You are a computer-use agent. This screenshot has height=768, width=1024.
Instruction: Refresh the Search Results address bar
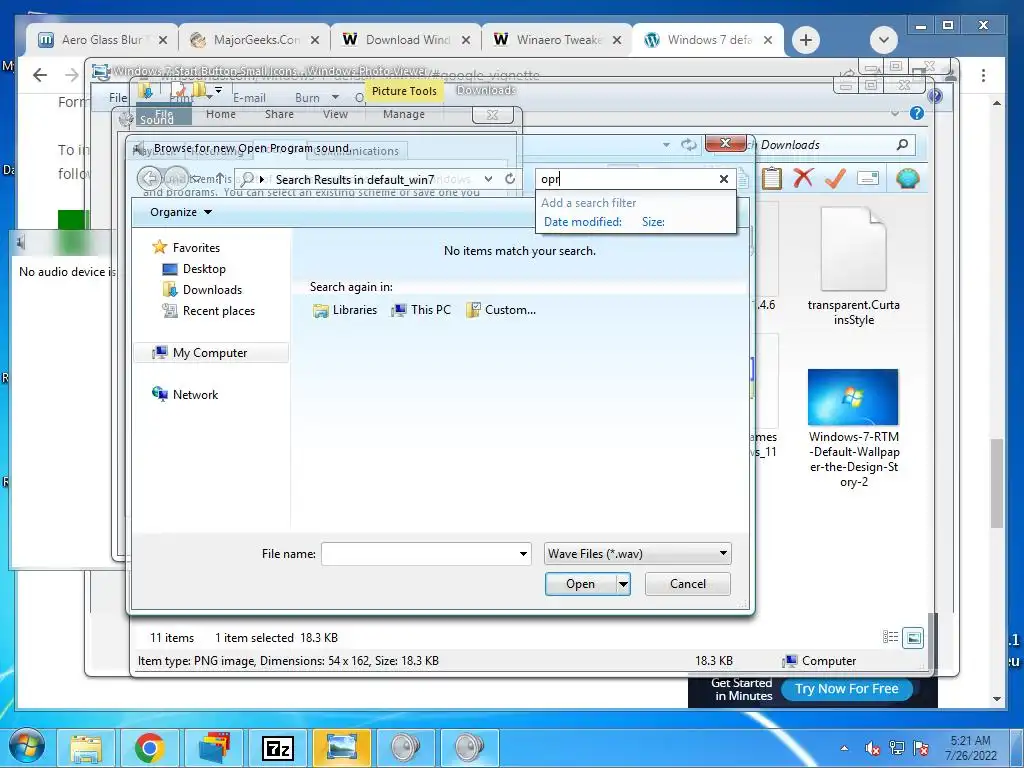point(510,178)
